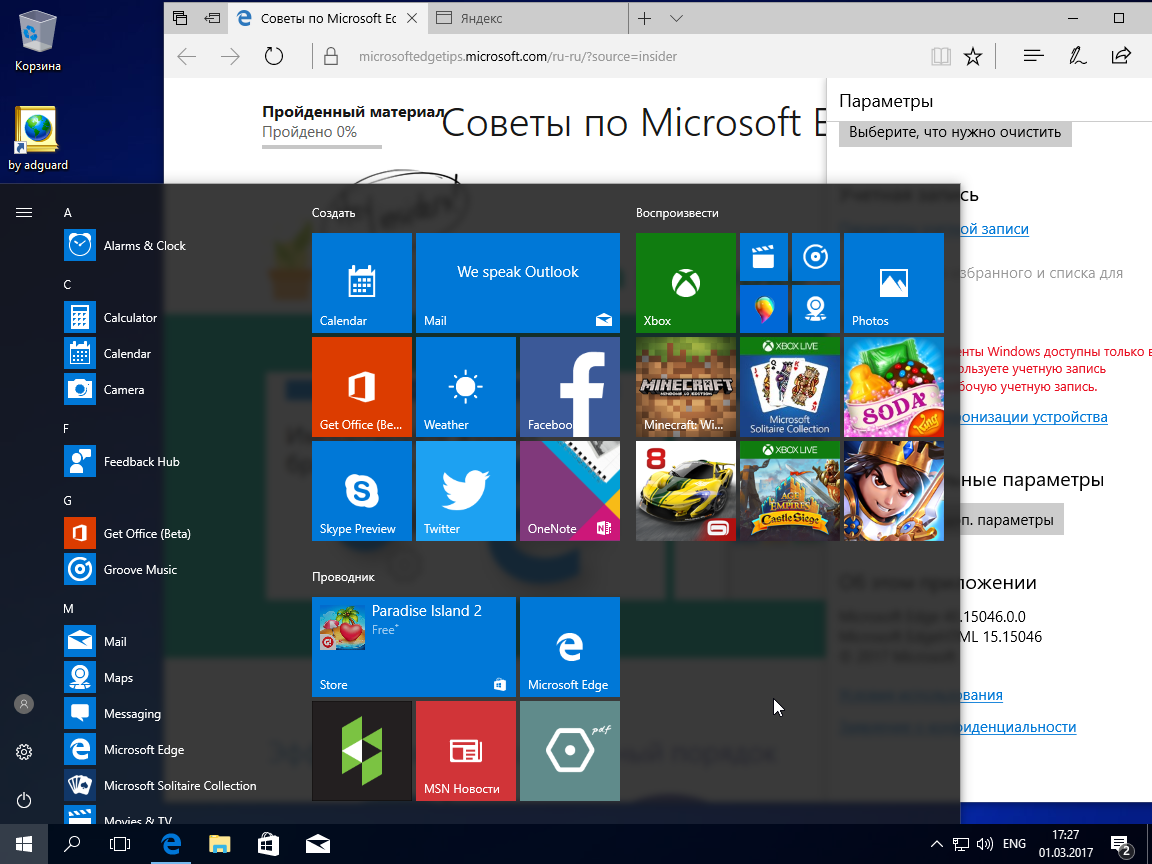Open the Paint 3D small tile

click(x=764, y=309)
